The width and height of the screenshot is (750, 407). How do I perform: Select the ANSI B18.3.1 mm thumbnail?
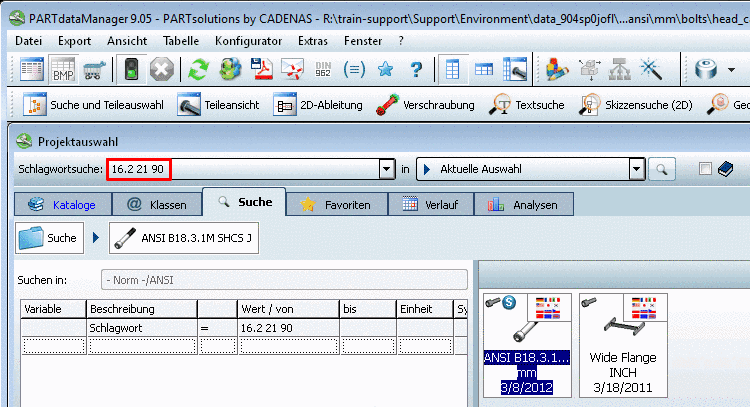527,345
